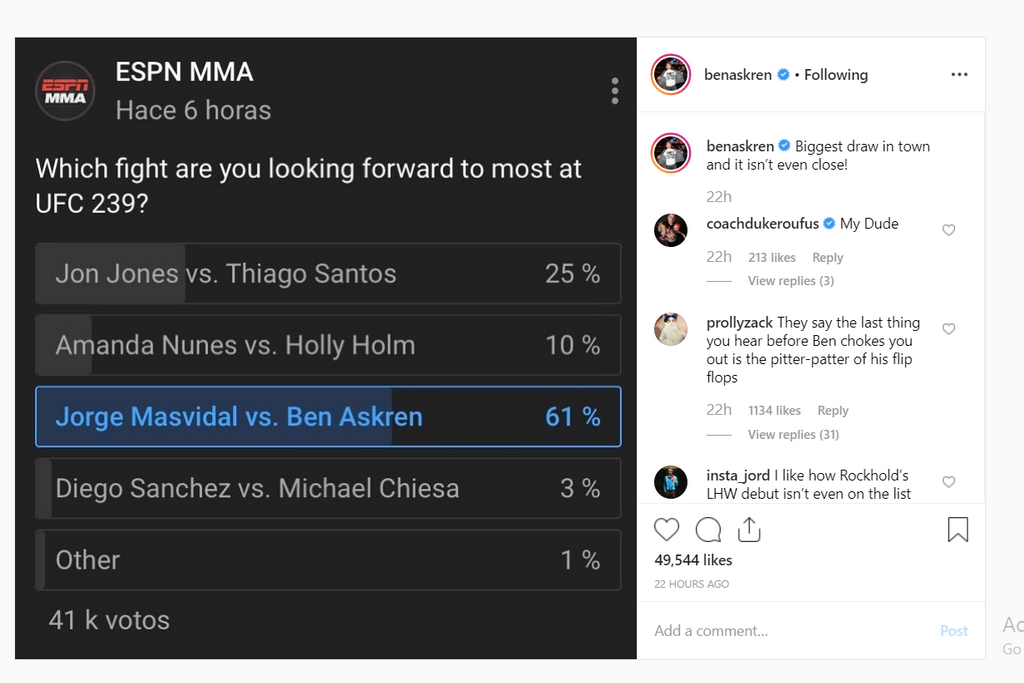The height and width of the screenshot is (683, 1024).
Task: Share the post with the share icon
Action: coord(749,529)
